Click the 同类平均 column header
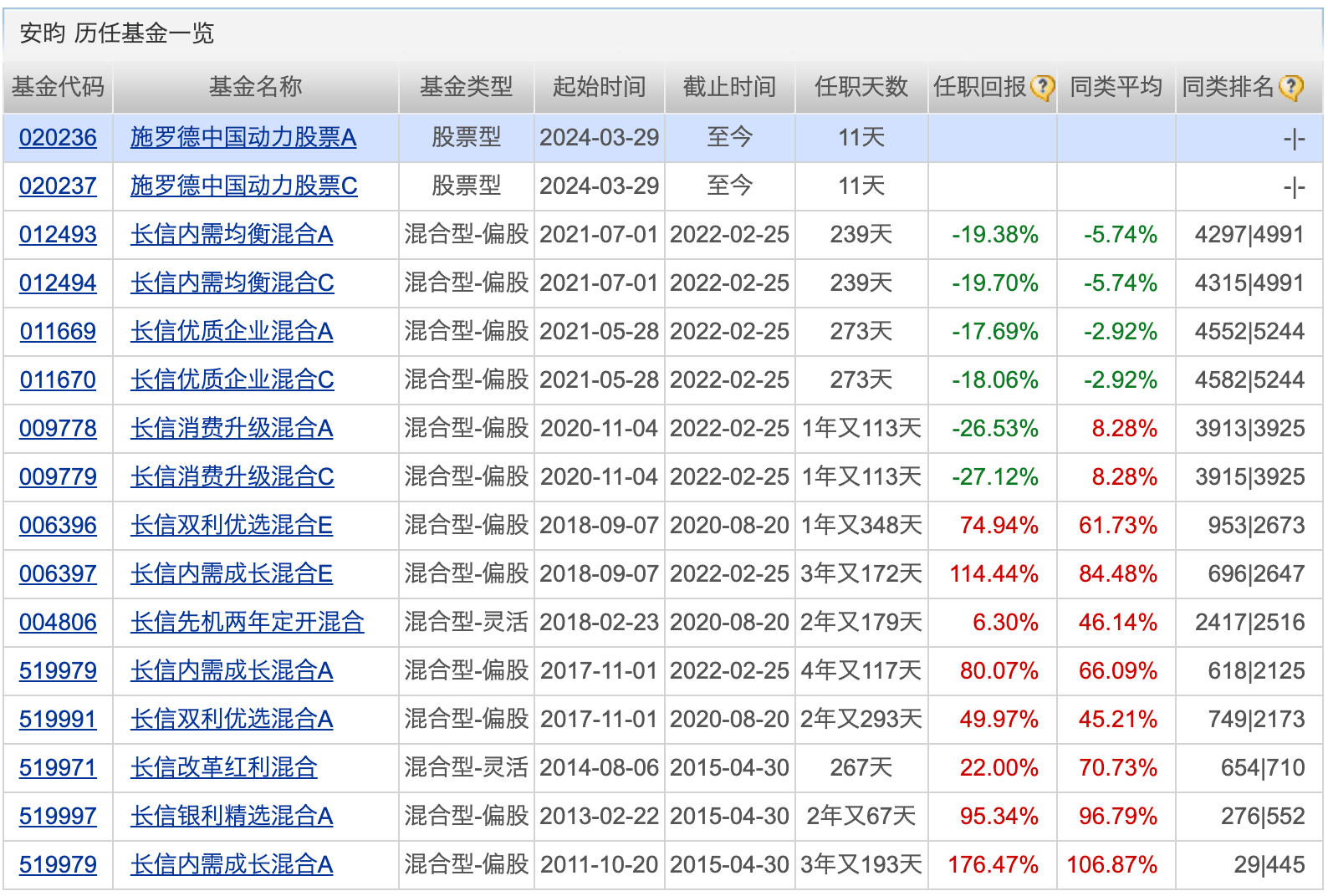 [1116, 87]
